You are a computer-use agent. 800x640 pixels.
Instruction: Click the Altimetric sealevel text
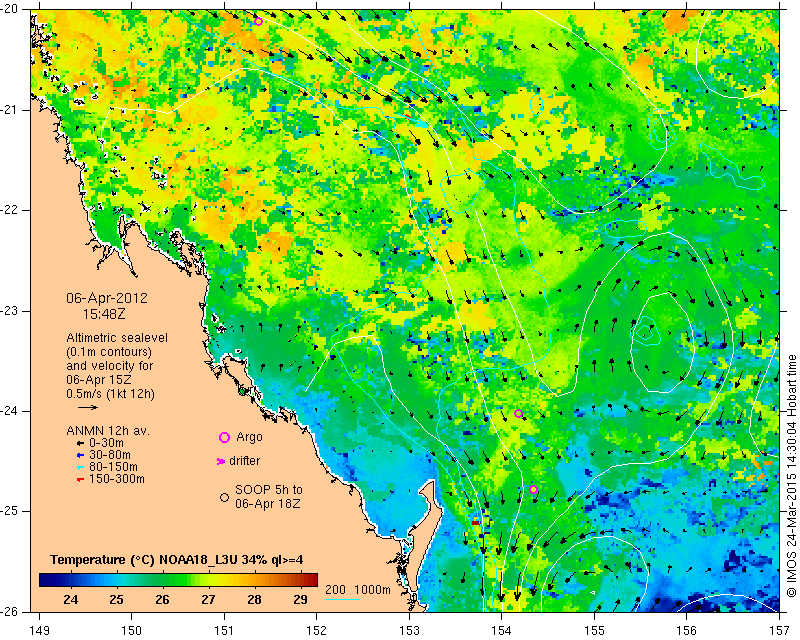tap(117, 338)
